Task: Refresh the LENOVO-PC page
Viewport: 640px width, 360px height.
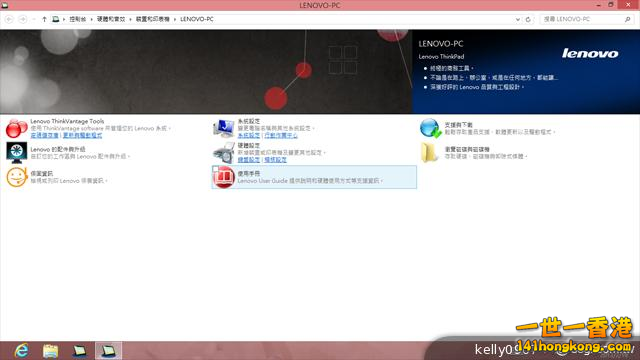Action: pyautogui.click(x=528, y=19)
